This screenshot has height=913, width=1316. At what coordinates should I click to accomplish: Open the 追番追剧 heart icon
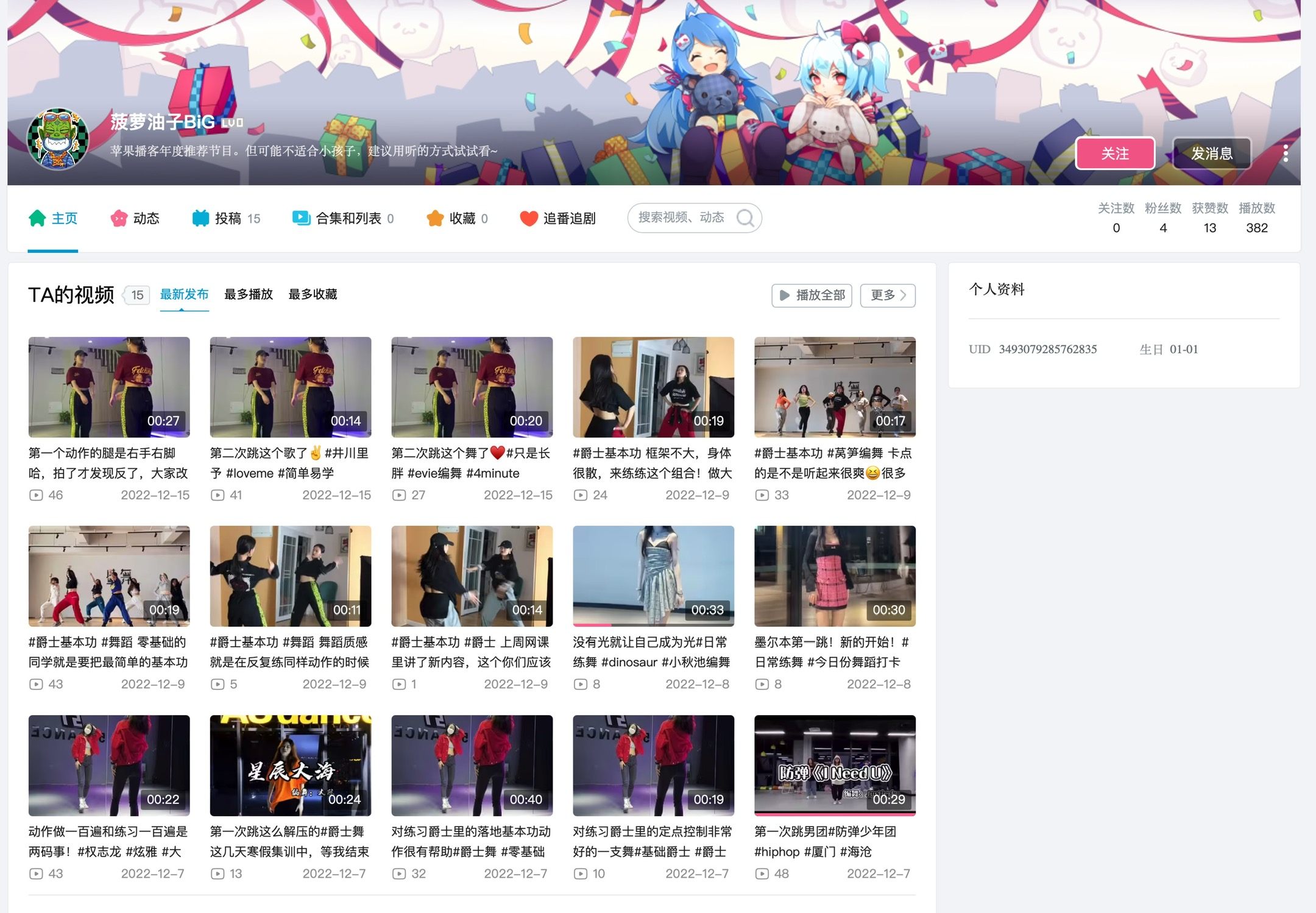[529, 218]
